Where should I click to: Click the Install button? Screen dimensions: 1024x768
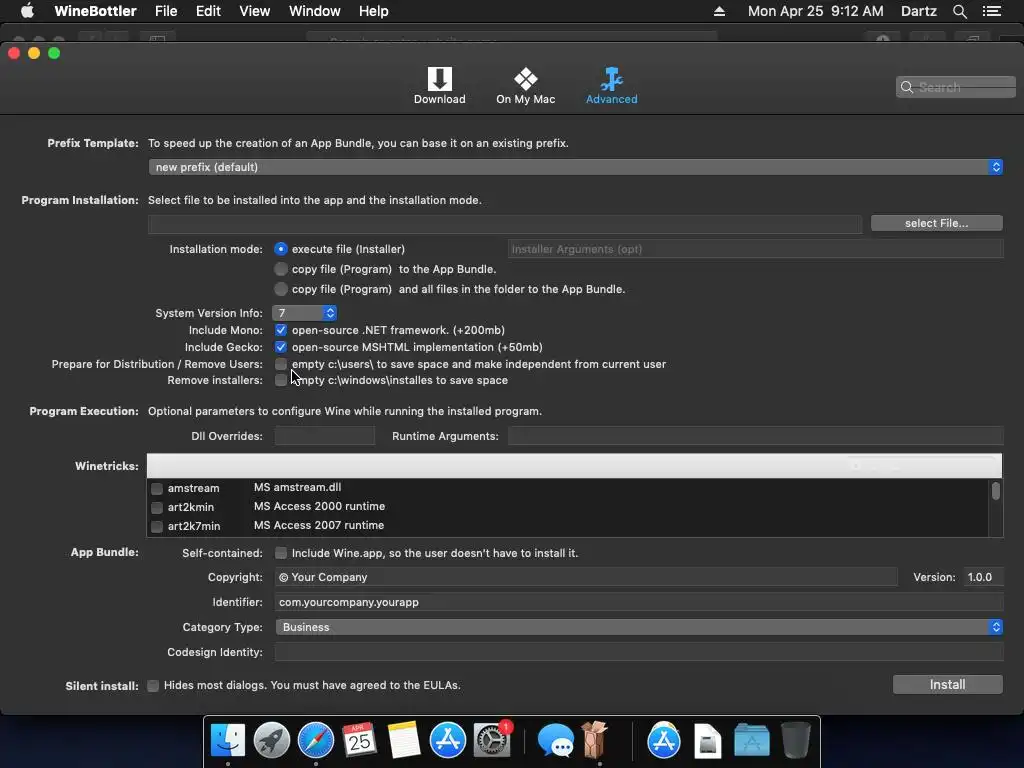point(948,684)
